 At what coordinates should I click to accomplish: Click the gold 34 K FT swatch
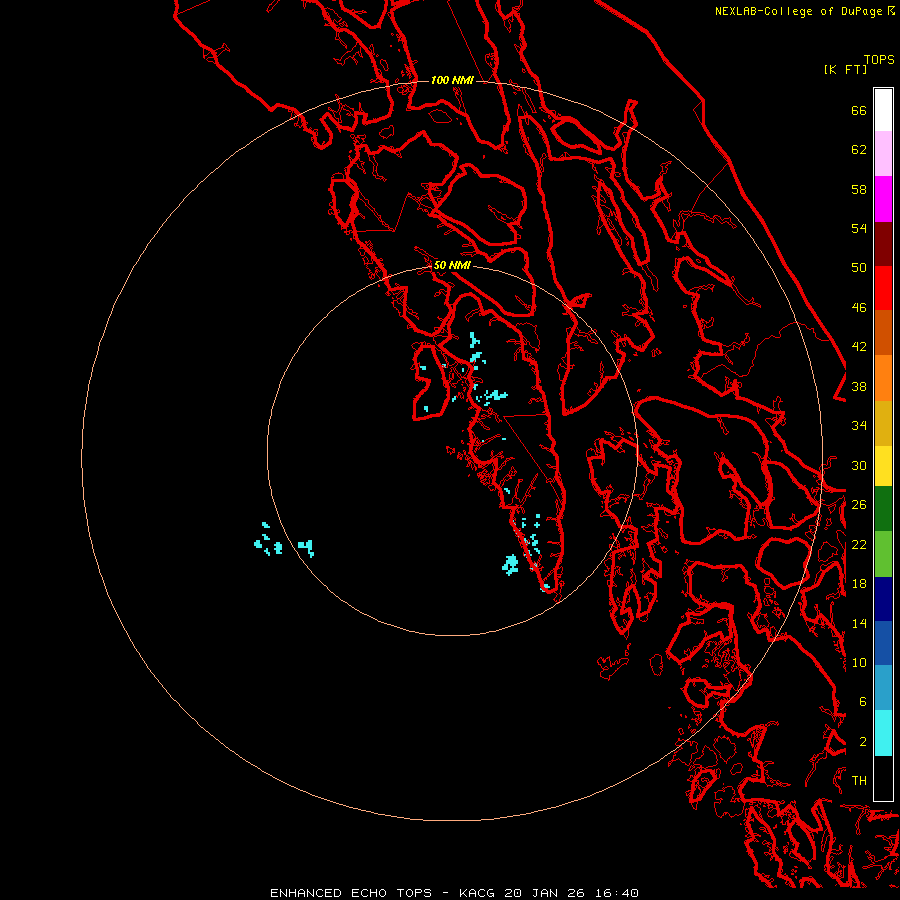(x=883, y=423)
